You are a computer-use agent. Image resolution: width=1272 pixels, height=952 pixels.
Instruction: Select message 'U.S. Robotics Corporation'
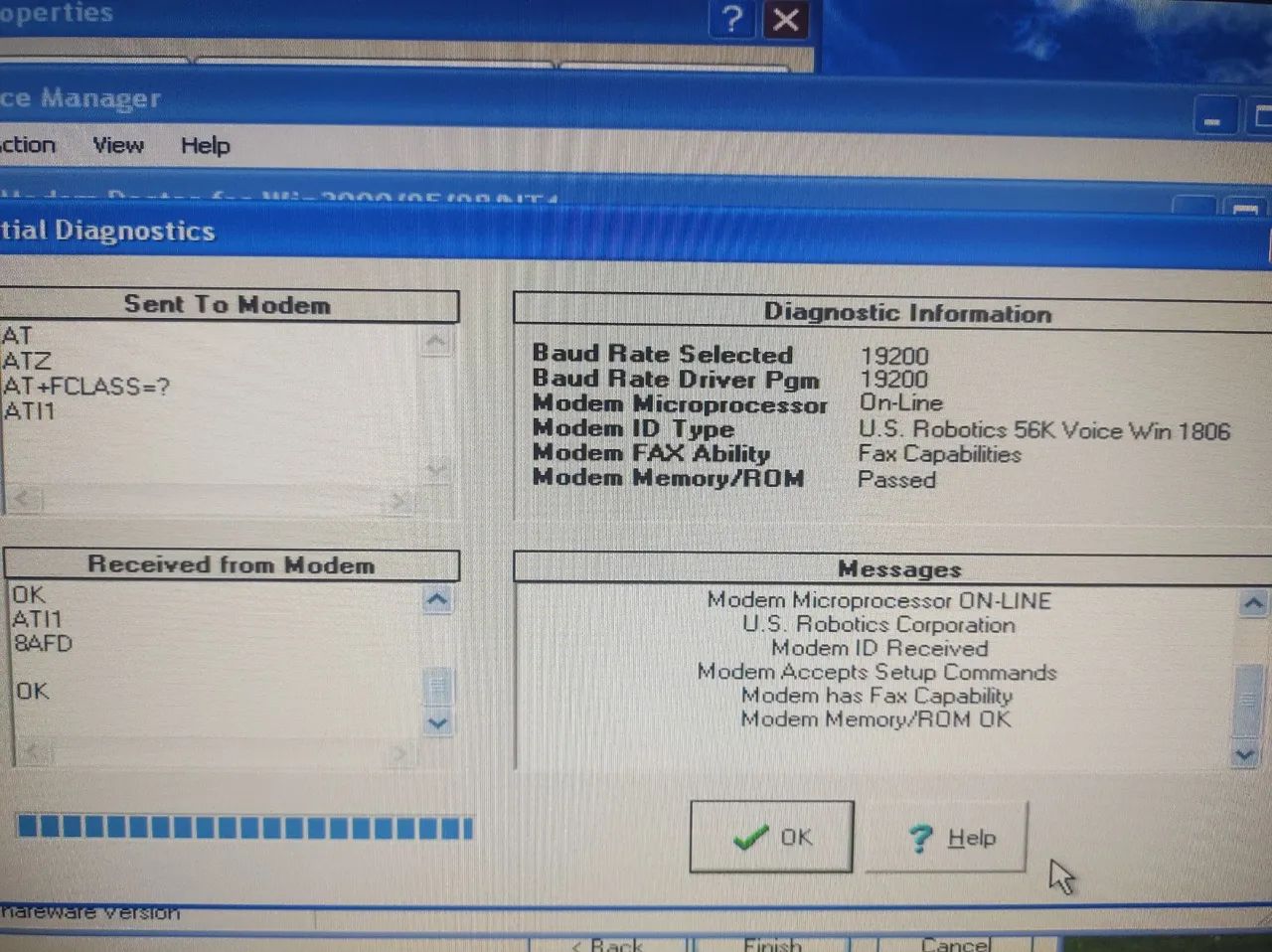878,624
